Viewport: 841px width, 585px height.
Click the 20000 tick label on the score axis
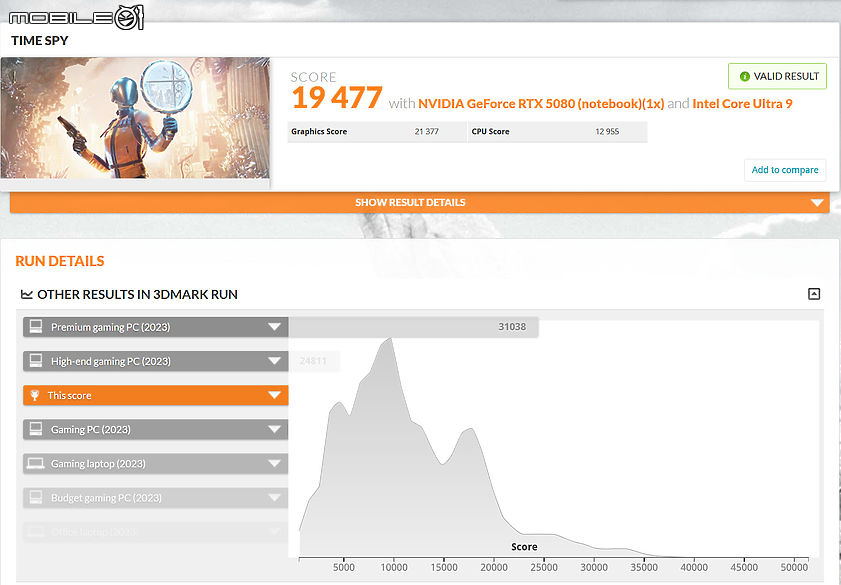494,568
